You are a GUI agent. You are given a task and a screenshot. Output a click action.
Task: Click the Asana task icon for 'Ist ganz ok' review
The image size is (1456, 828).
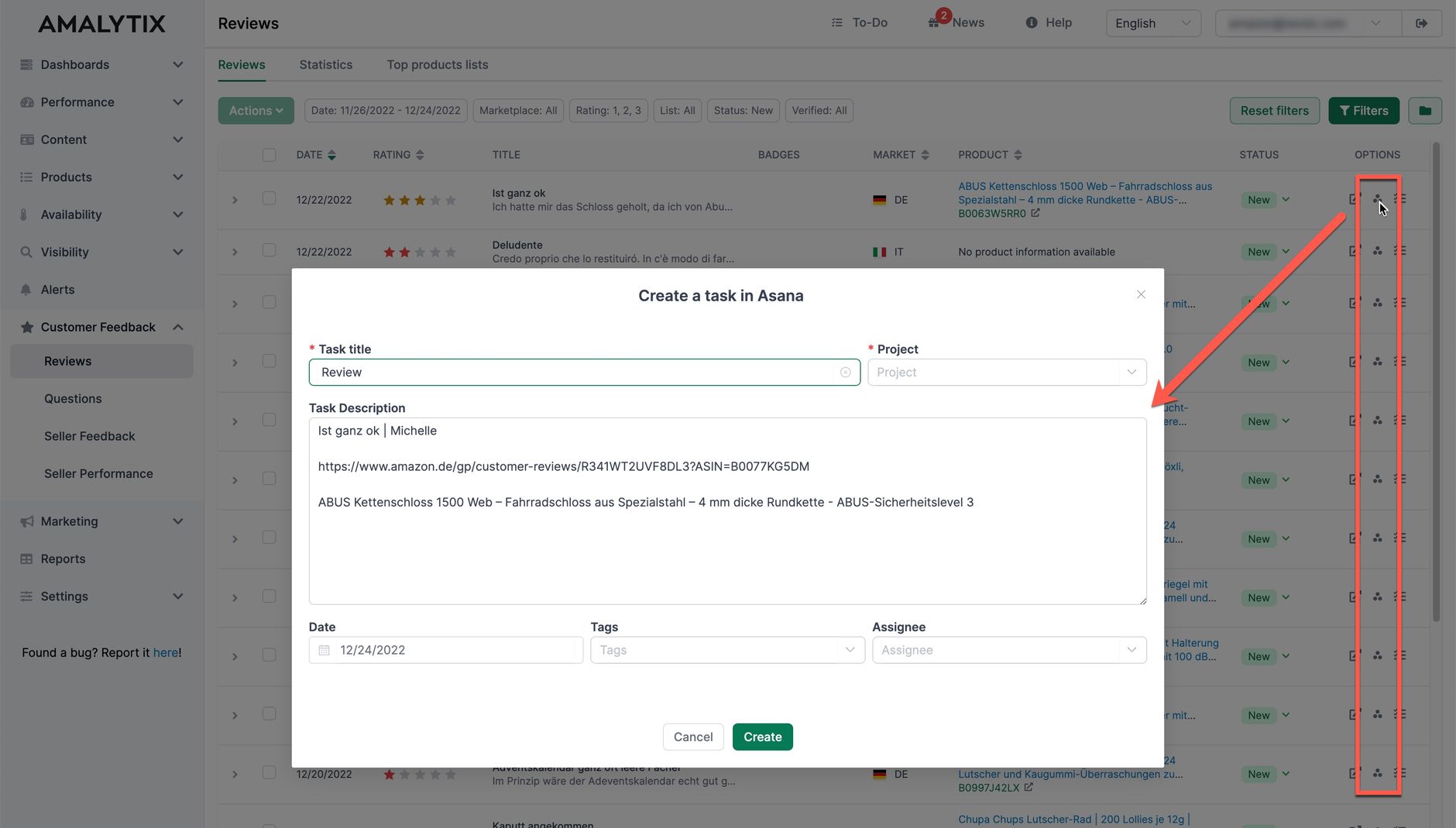pyautogui.click(x=1377, y=199)
